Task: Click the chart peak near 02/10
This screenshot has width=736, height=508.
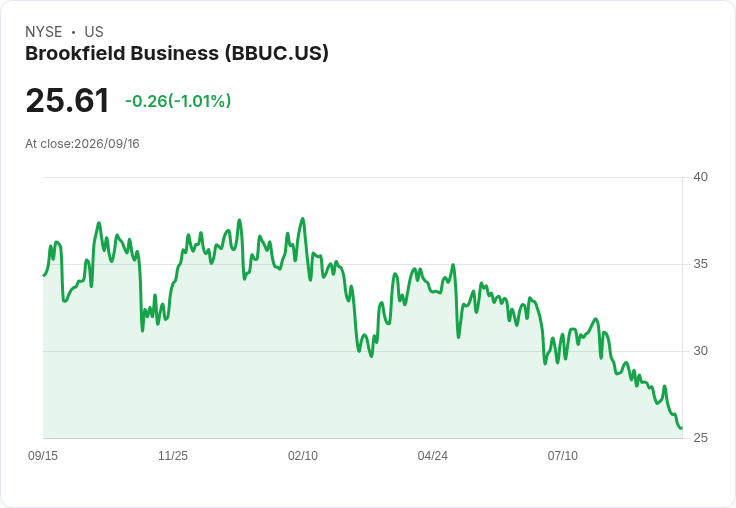Action: pos(303,219)
